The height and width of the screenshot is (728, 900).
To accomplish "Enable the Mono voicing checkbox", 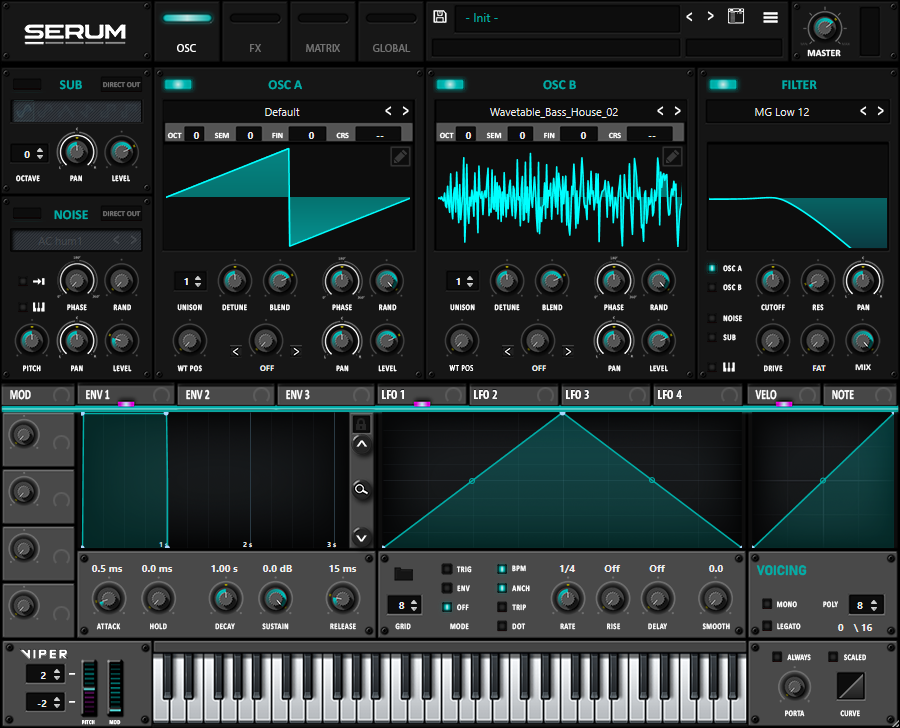I will pos(767,604).
